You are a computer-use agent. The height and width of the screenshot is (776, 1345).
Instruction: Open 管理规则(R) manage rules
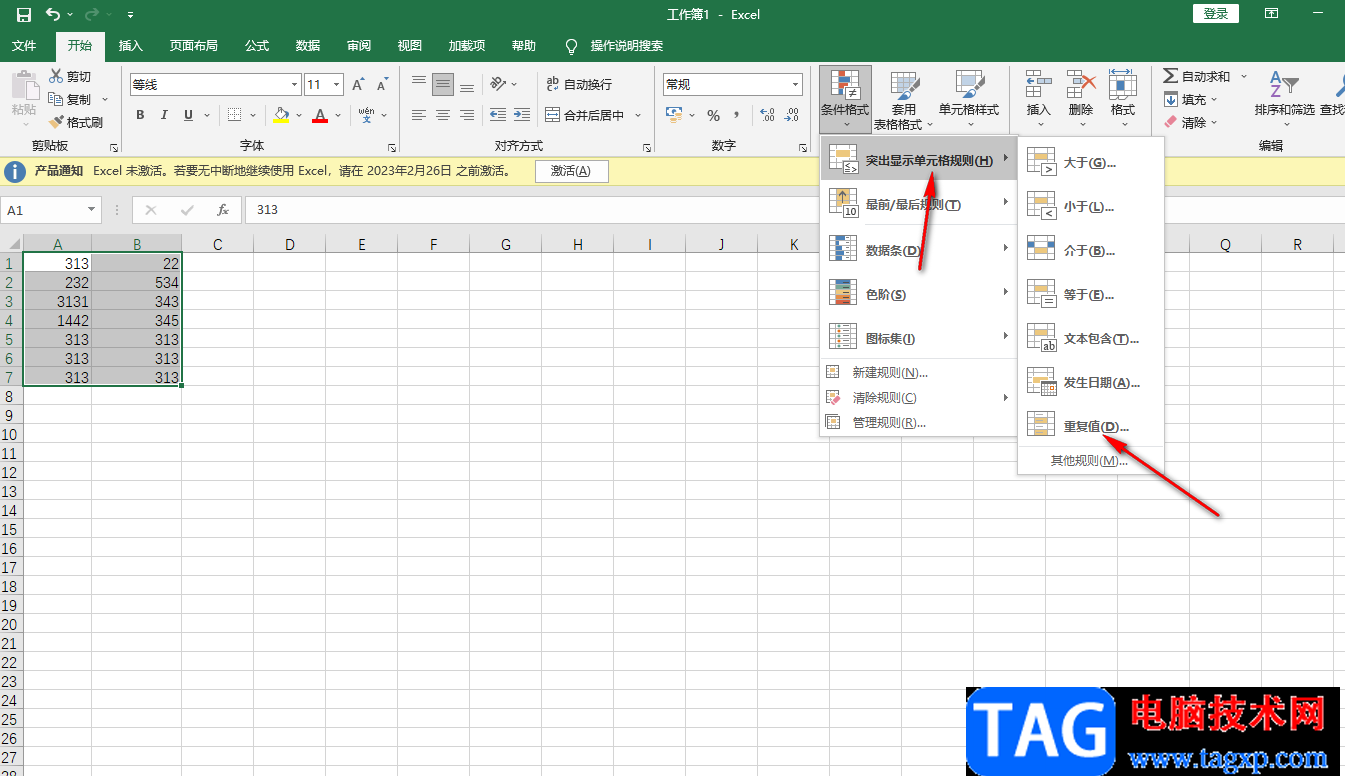coord(918,422)
